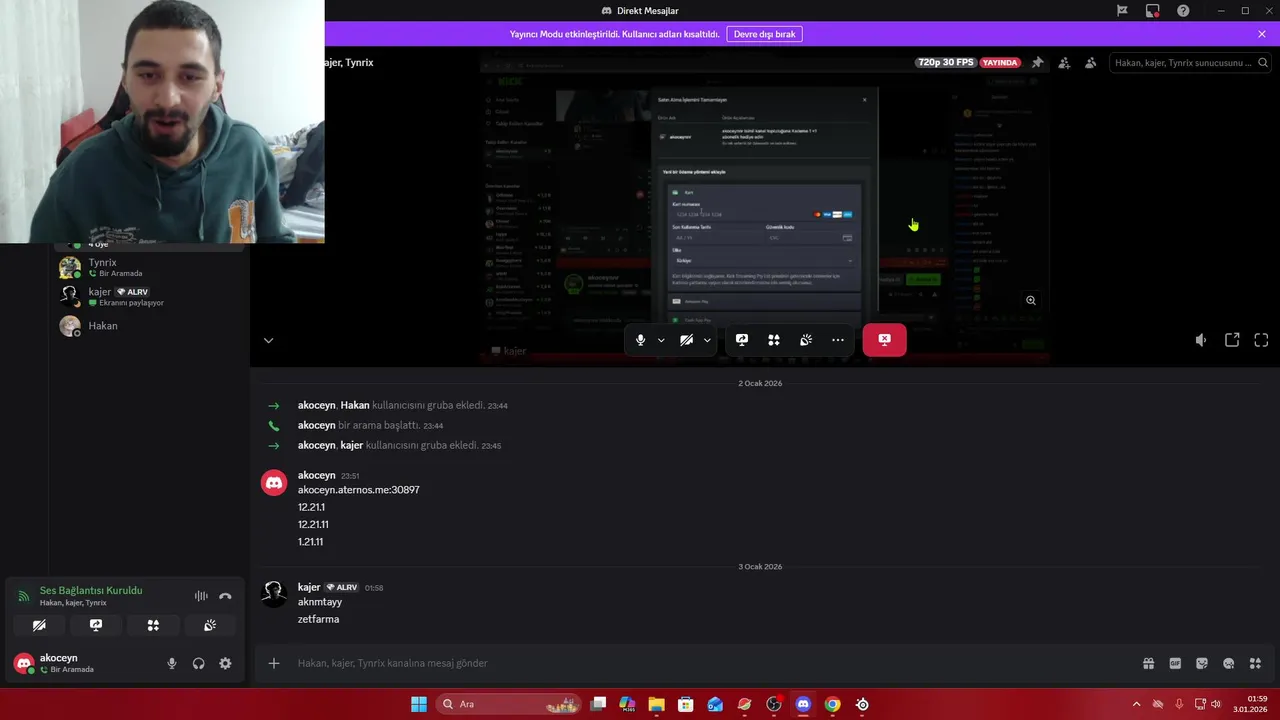The width and height of the screenshot is (1280, 720).
Task: Adjust stream volume speaker icon
Action: pos(1201,340)
